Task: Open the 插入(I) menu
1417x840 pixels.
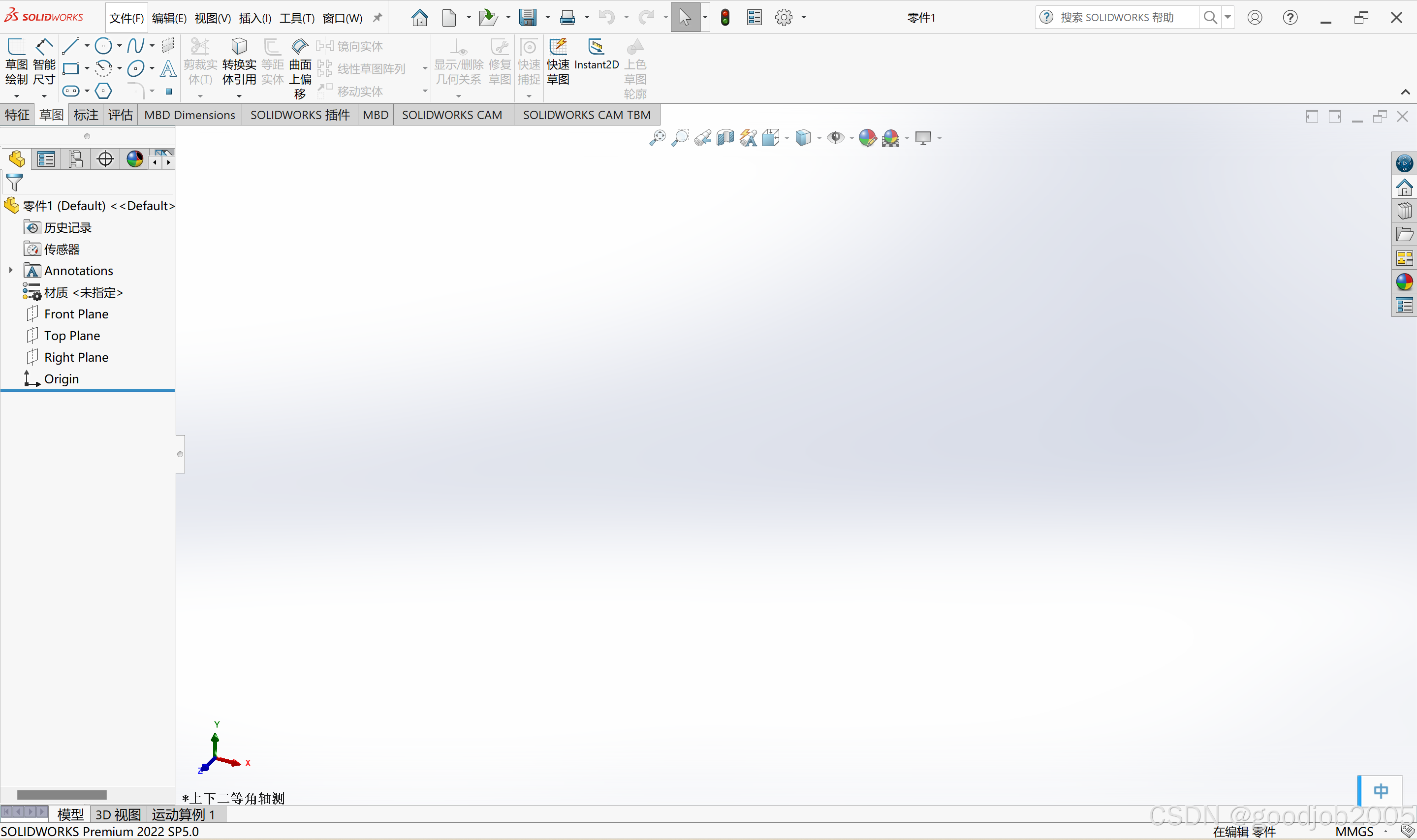Action: pos(255,18)
